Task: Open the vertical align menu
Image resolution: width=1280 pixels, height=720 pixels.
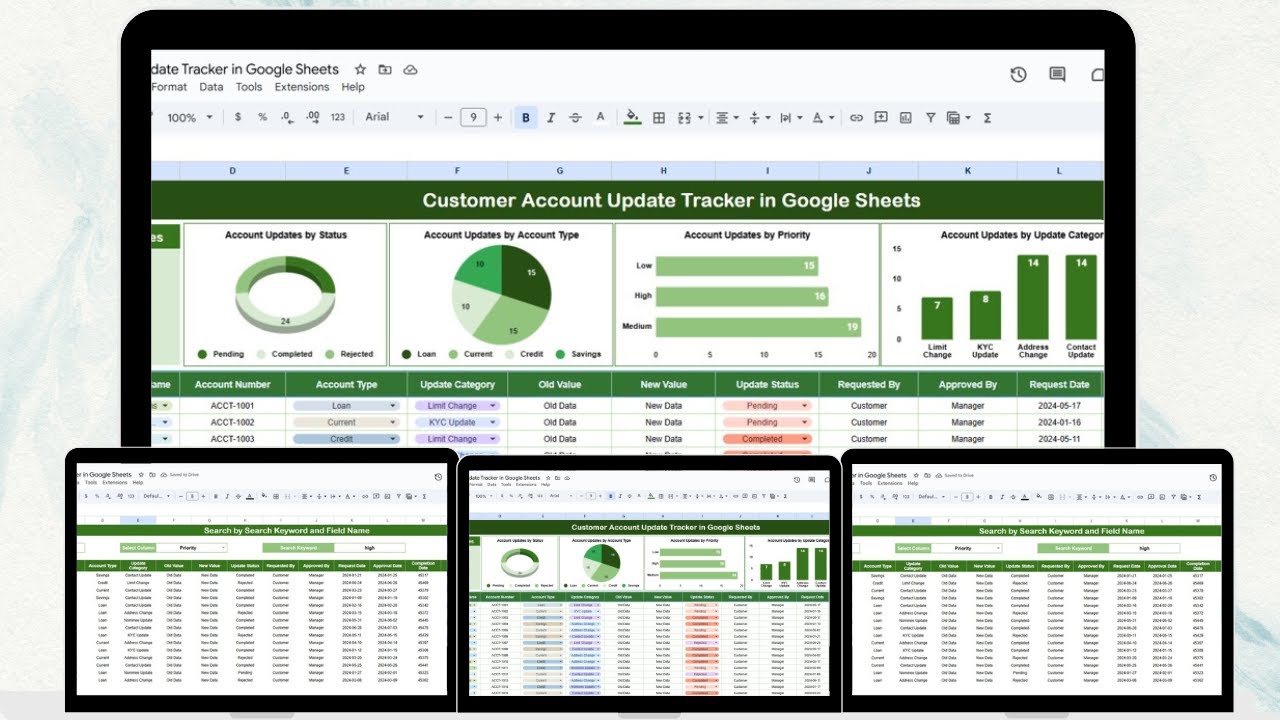Action: pos(759,117)
